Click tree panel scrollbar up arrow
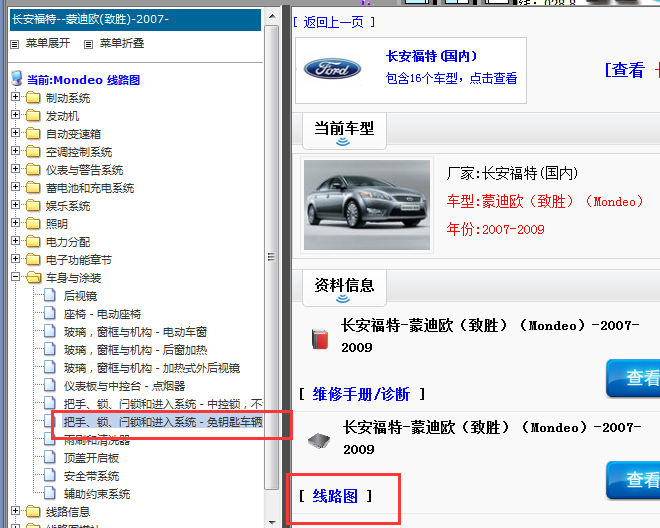This screenshot has height=528, width=660. point(272,16)
